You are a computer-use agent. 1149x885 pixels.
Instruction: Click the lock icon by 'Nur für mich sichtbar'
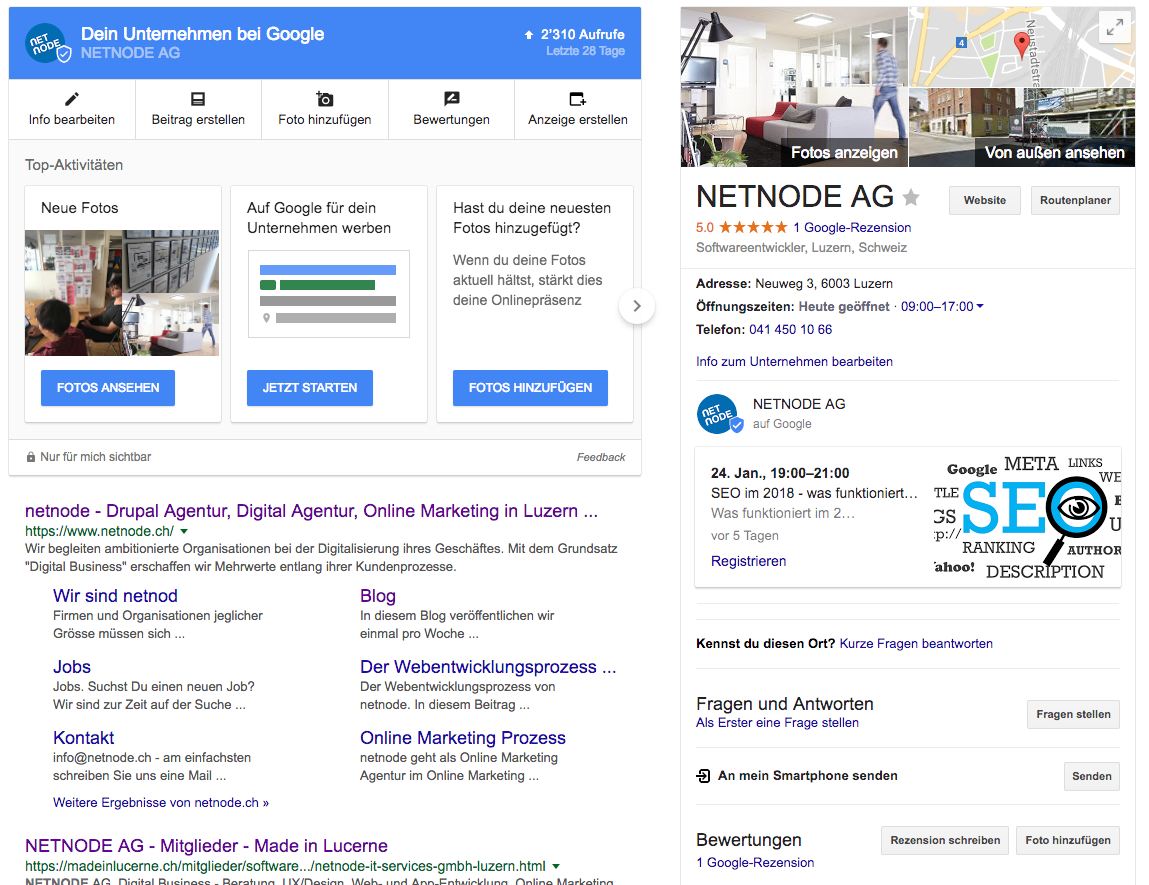pyautogui.click(x=31, y=457)
